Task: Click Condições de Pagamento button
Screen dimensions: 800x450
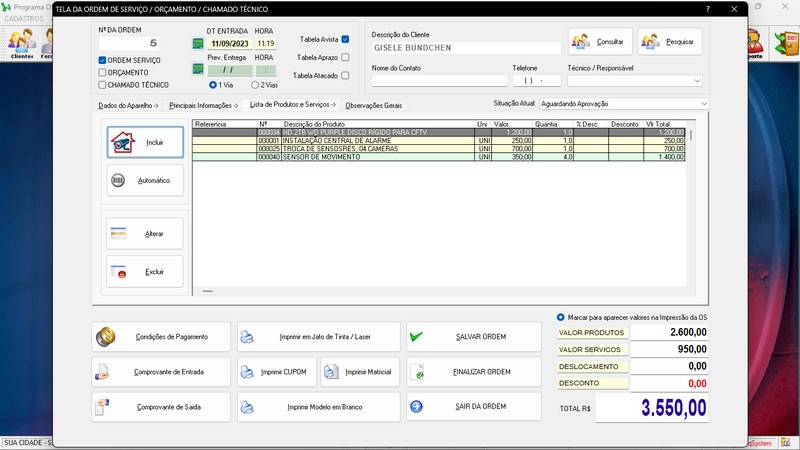Action: tap(161, 337)
